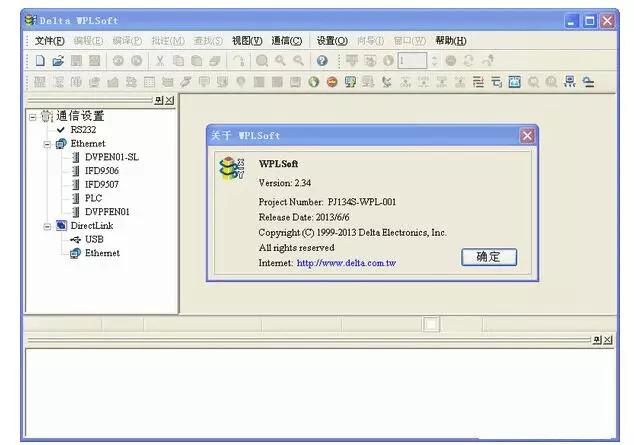Maximize the Delta WPLSoft window
The image size is (634, 445).
[x=590, y=21]
